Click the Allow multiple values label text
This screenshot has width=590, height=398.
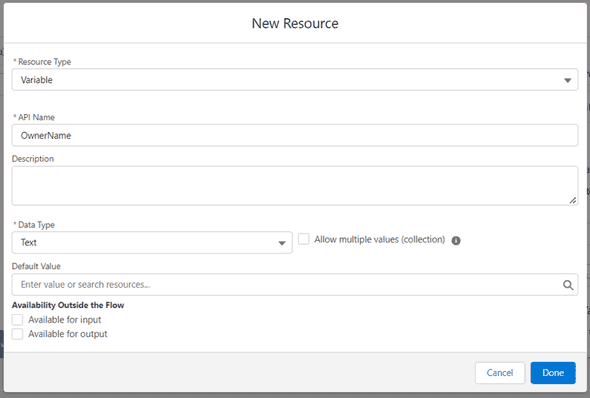point(380,240)
